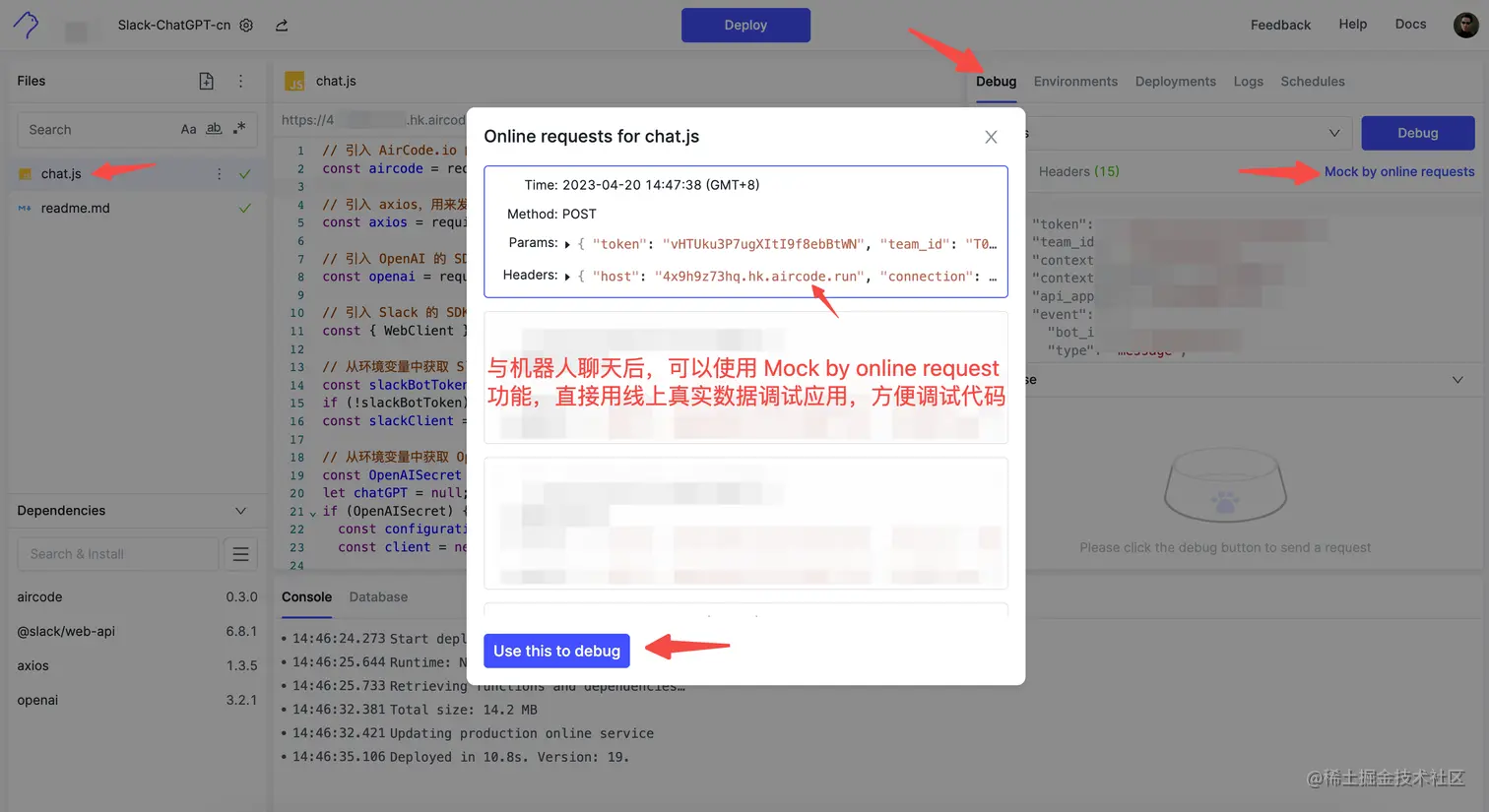
Task: Click the Deploy button
Action: click(745, 26)
